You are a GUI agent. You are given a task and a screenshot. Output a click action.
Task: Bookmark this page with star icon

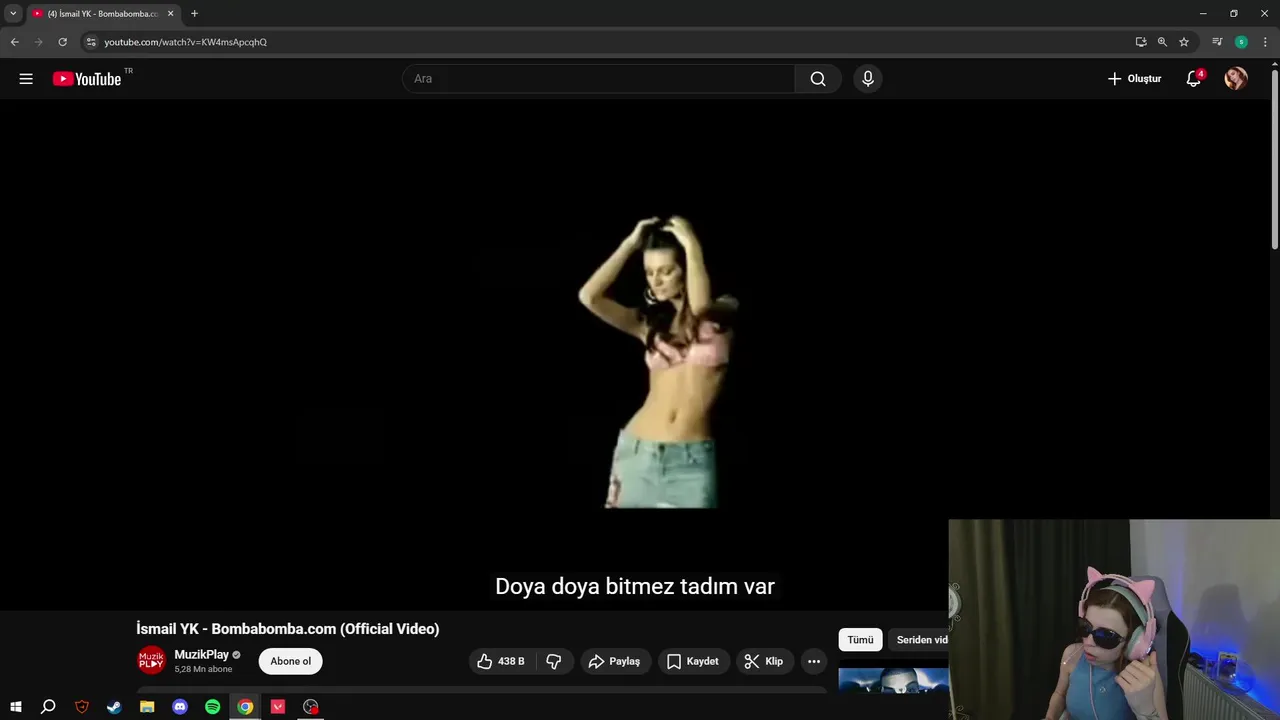click(1184, 42)
